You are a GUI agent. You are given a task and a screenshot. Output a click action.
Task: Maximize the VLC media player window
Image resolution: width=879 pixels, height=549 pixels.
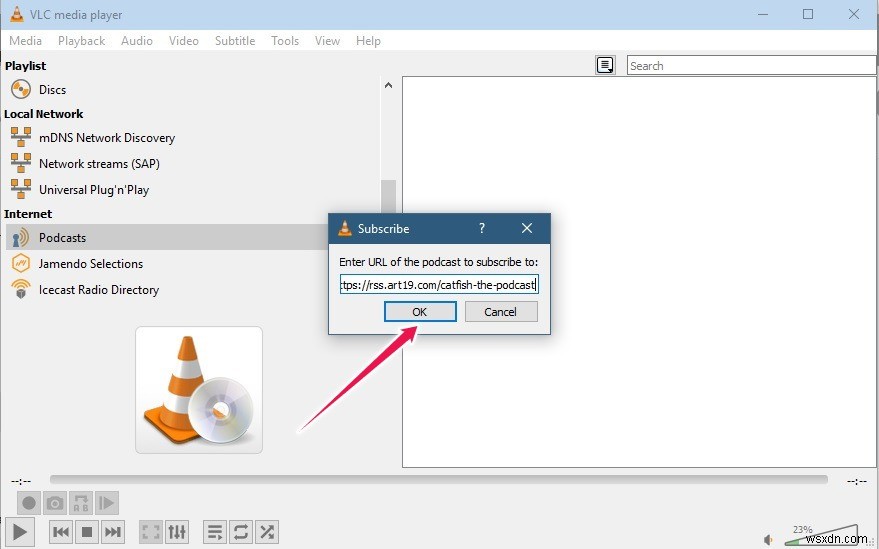[808, 15]
